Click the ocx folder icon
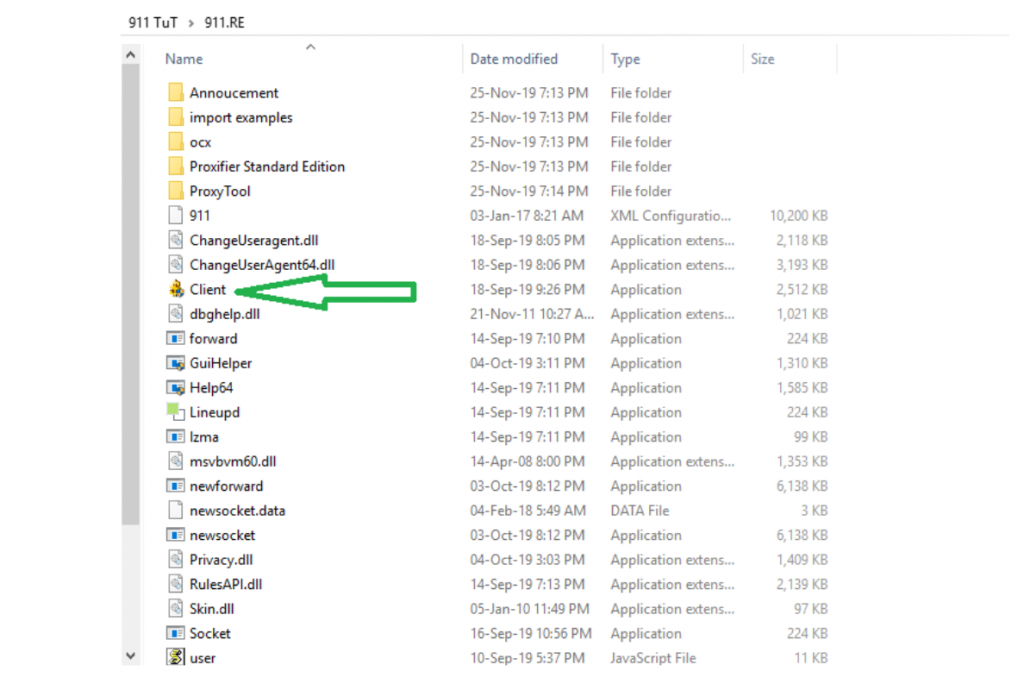The width and height of the screenshot is (1024, 690). pos(176,142)
